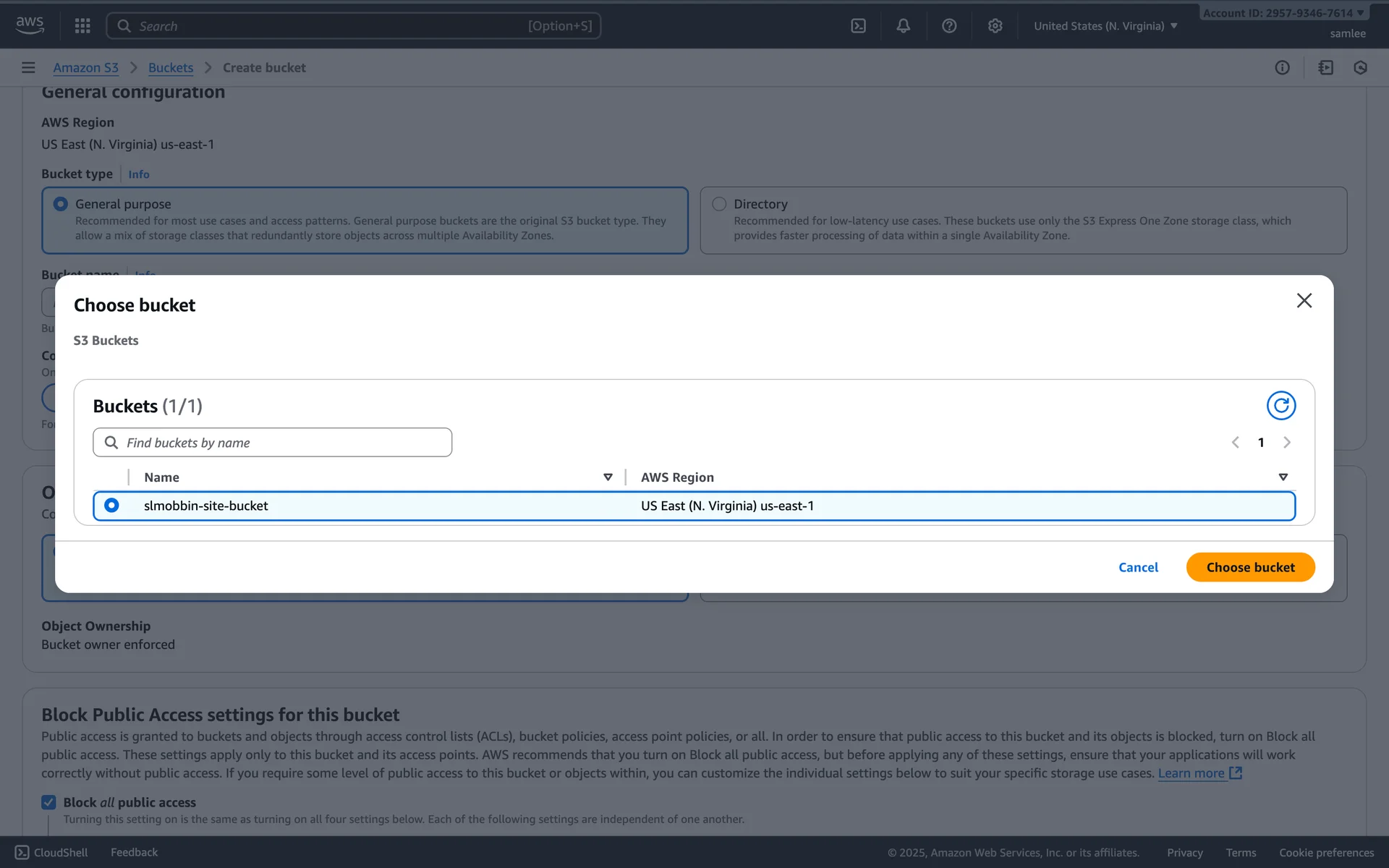This screenshot has height=868, width=1389.
Task: Select the Directory bucket type
Action: point(718,204)
